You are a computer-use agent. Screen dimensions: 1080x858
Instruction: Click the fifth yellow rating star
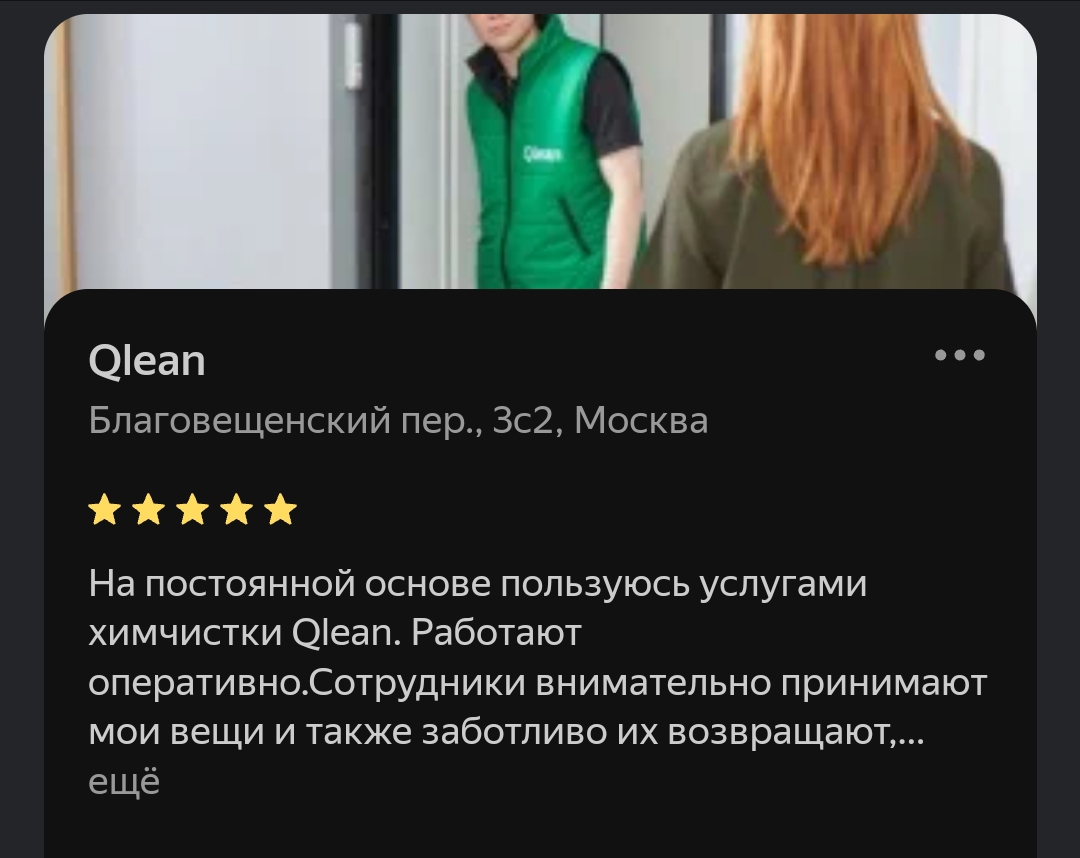click(280, 510)
